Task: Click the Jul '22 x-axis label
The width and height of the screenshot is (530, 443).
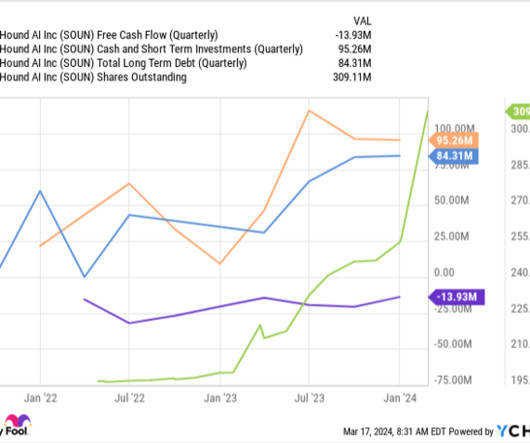Action: coord(129,398)
